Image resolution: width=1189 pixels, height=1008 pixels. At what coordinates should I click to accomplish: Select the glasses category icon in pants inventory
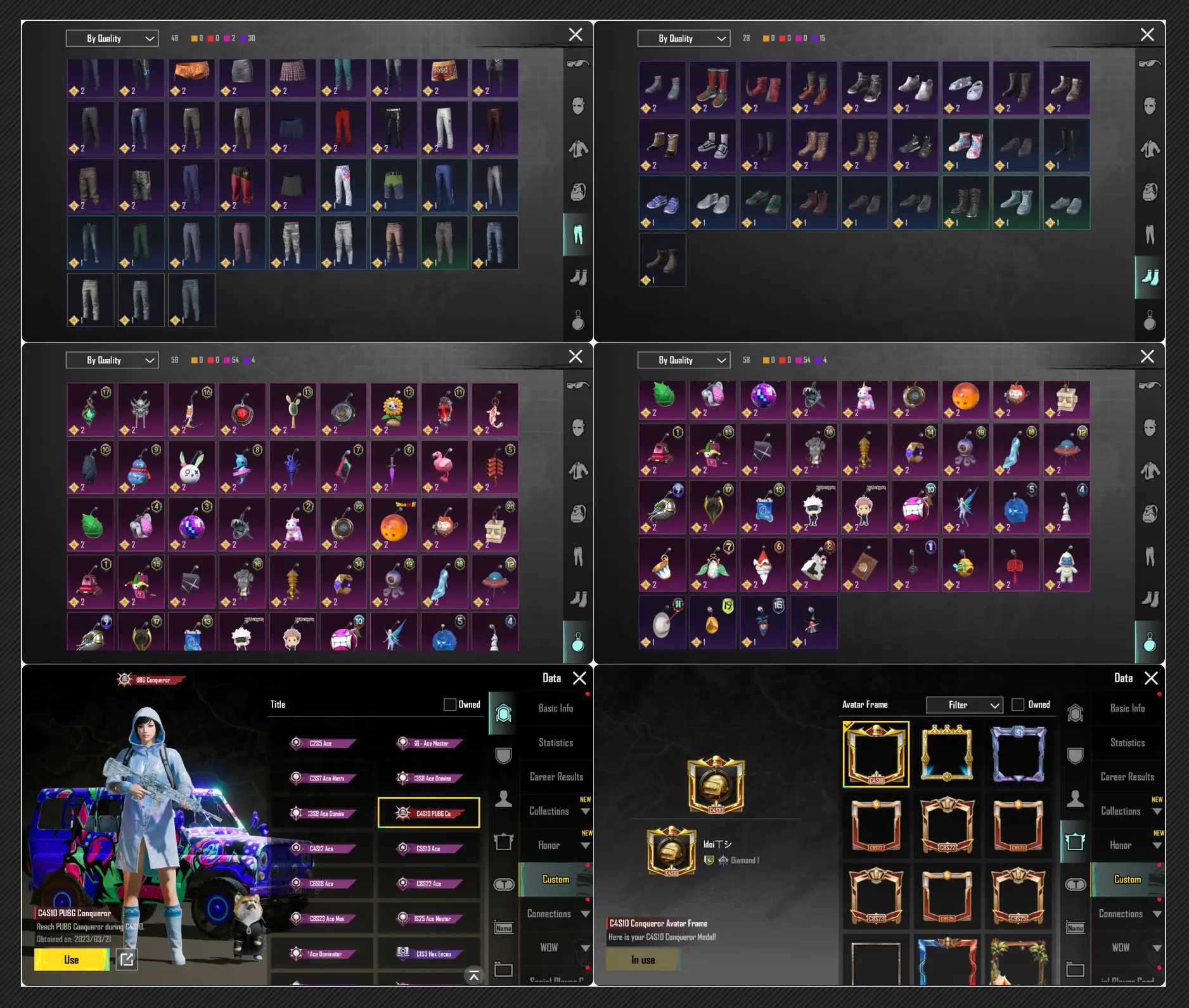[578, 64]
